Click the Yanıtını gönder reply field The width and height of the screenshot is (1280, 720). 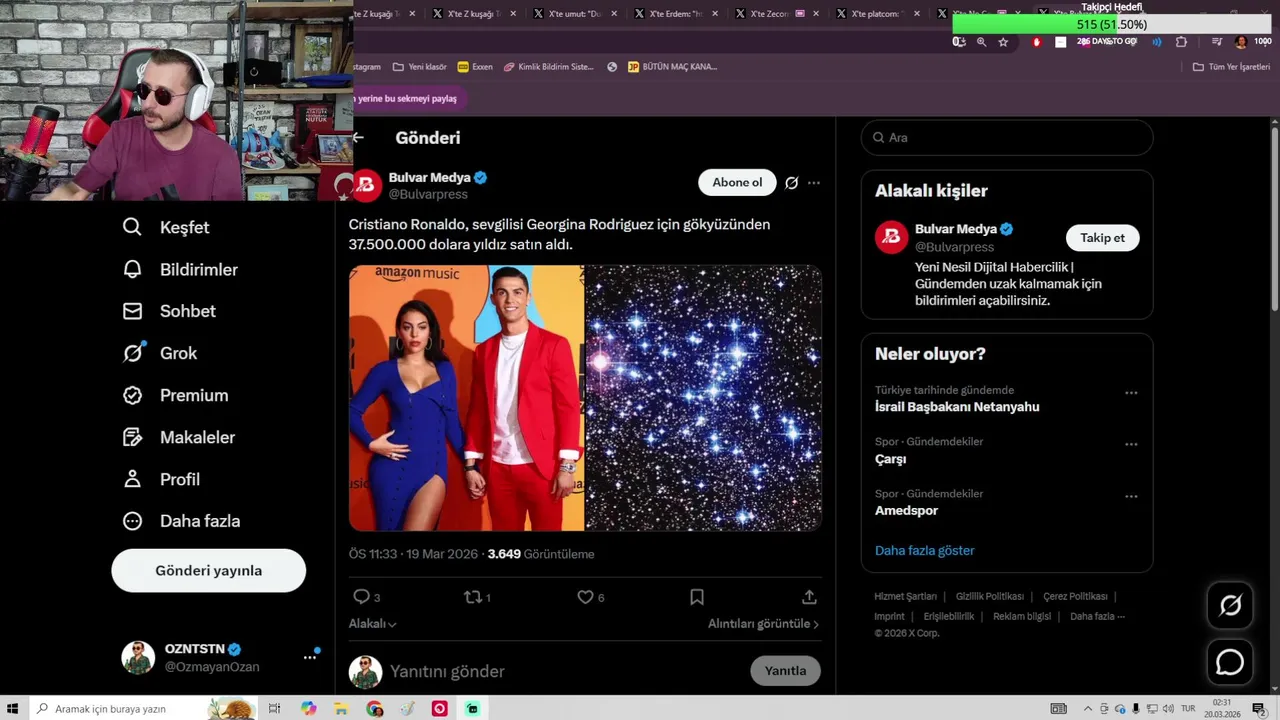click(x=565, y=671)
